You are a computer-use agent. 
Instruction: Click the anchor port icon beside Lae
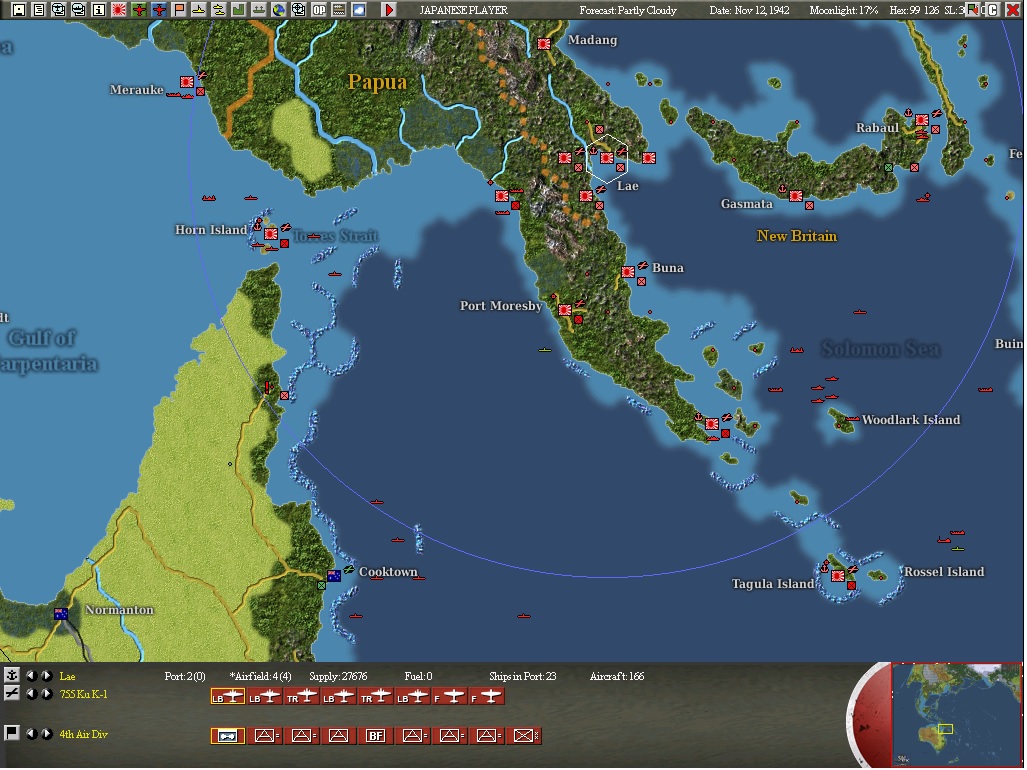(12, 676)
